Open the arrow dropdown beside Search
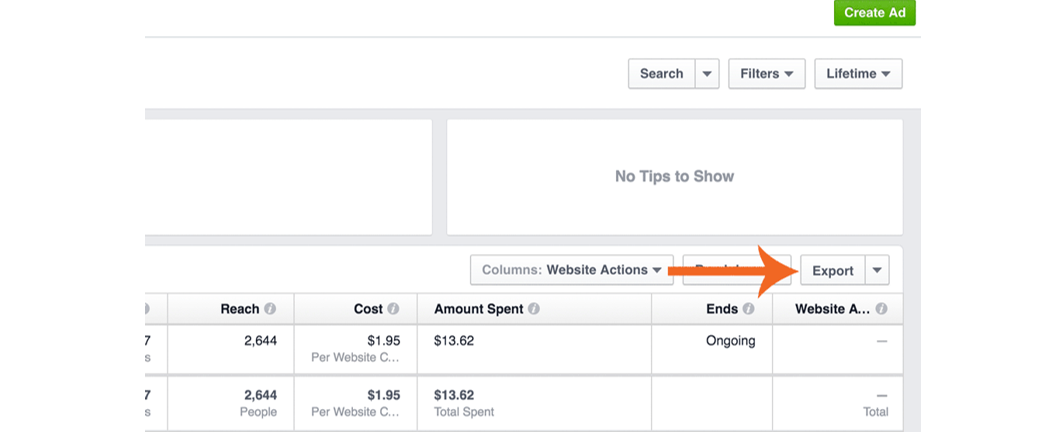The image size is (1038, 436). 707,74
